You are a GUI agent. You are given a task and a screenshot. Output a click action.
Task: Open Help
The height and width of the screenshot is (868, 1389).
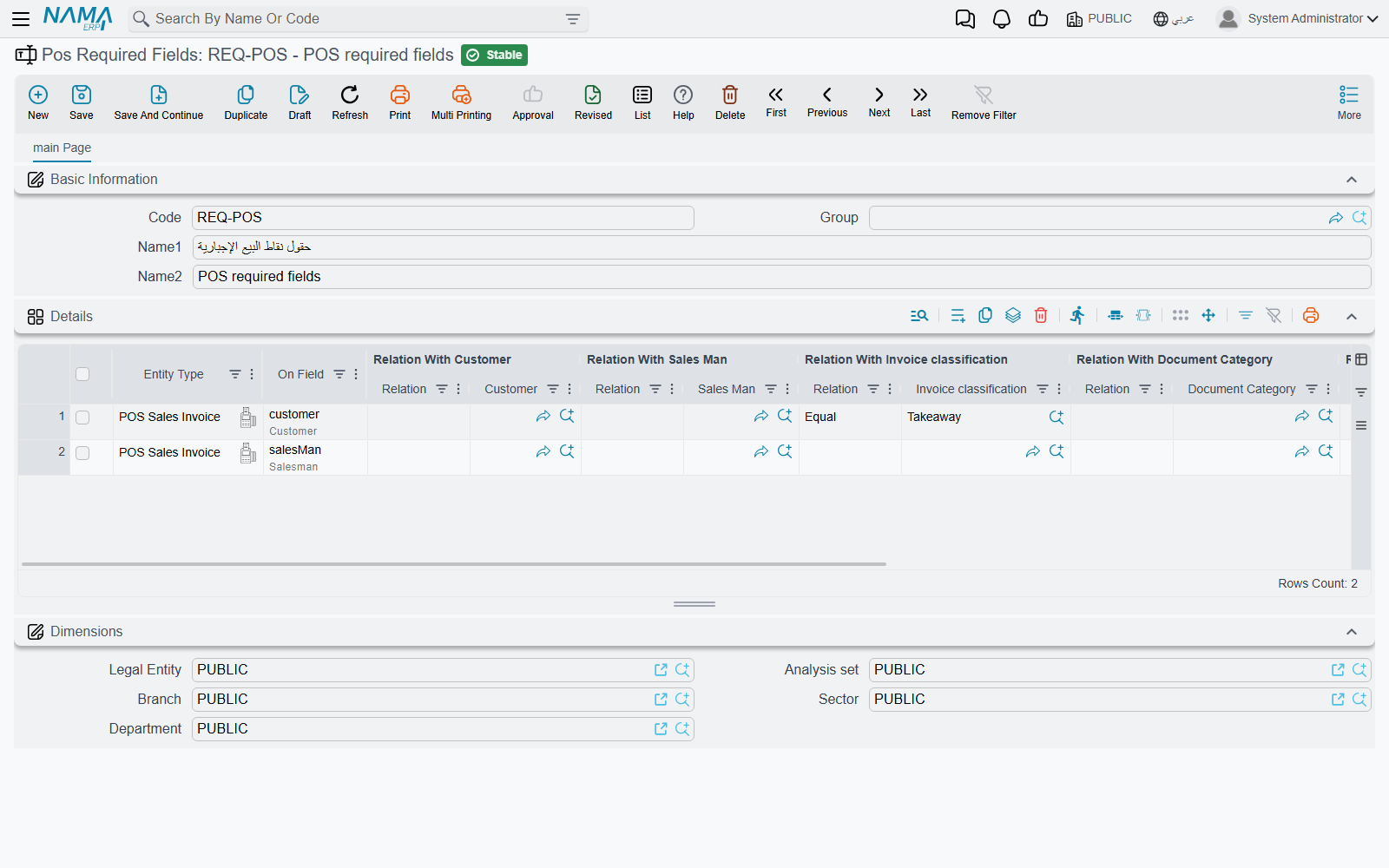tap(683, 102)
